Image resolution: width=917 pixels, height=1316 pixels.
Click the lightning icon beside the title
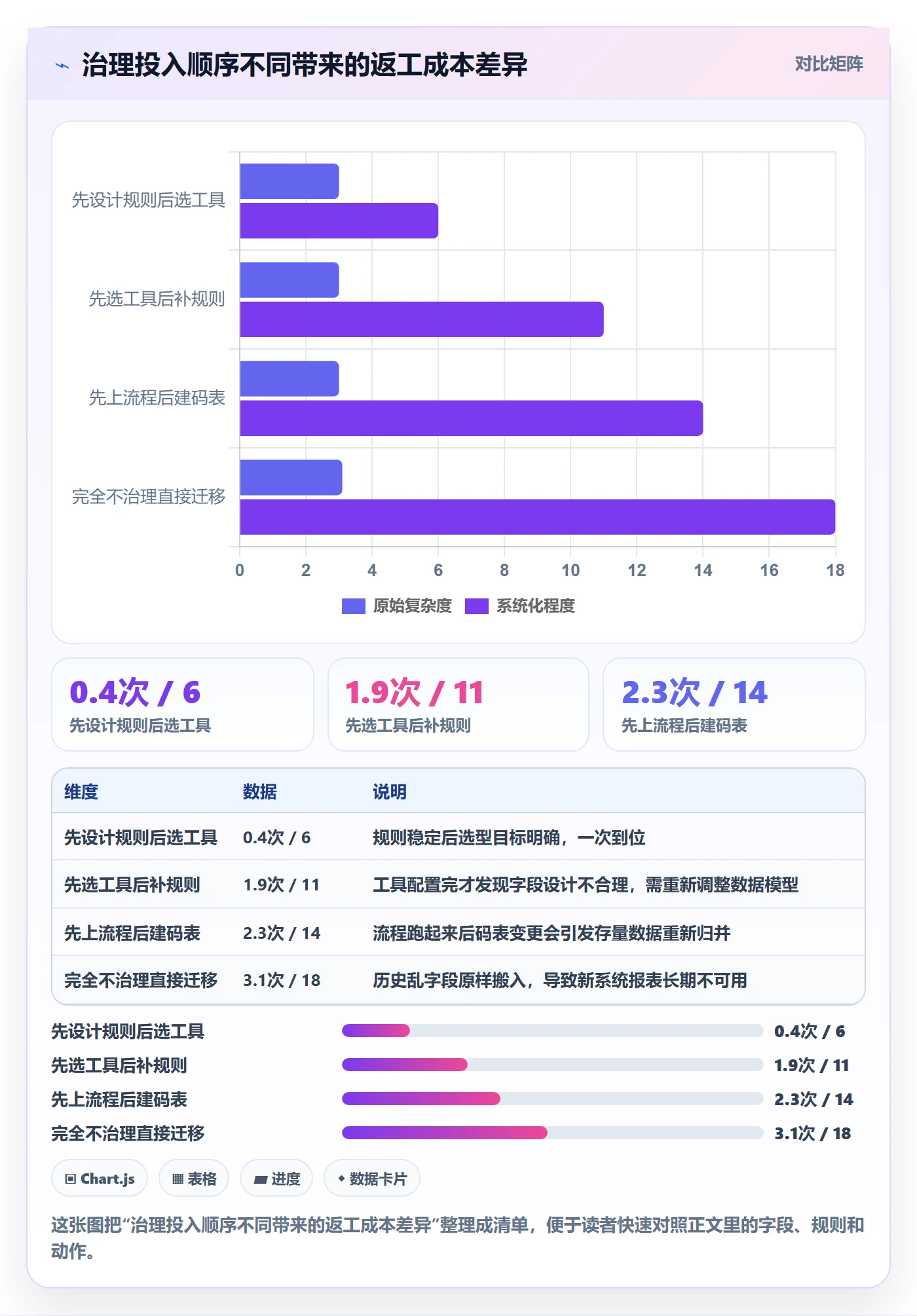(62, 65)
